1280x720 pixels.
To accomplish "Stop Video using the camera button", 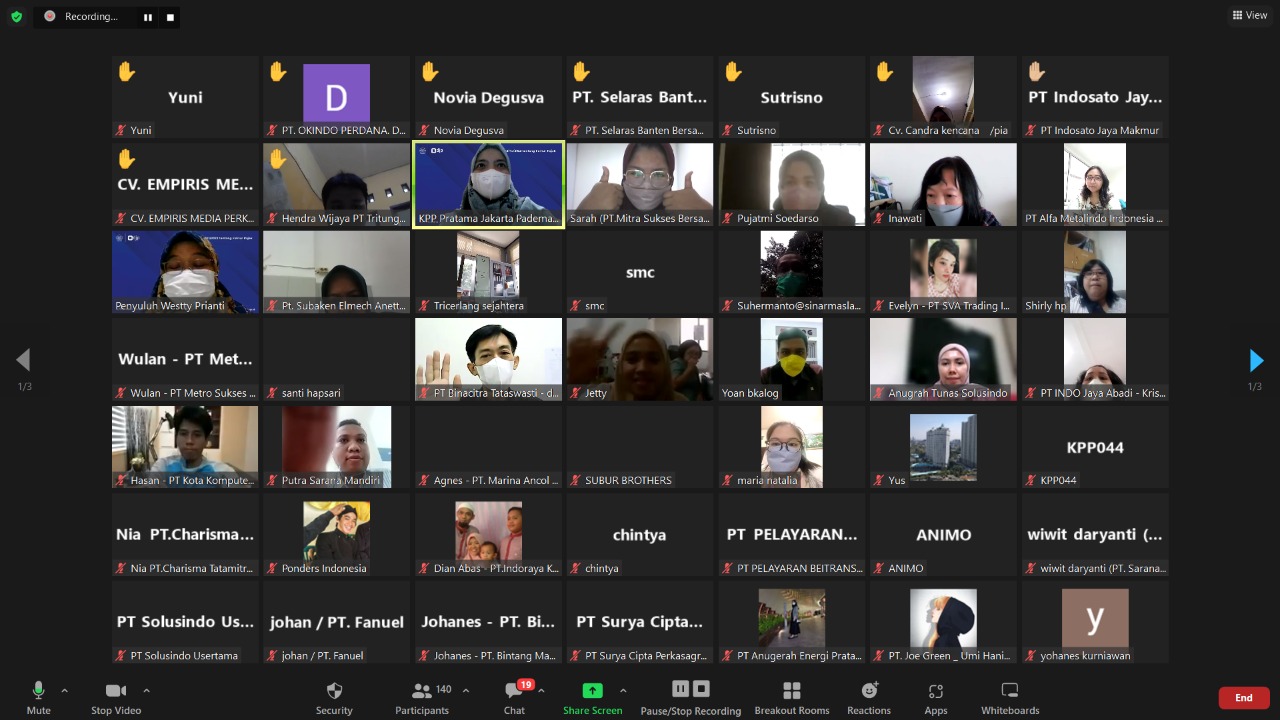I will tap(116, 691).
